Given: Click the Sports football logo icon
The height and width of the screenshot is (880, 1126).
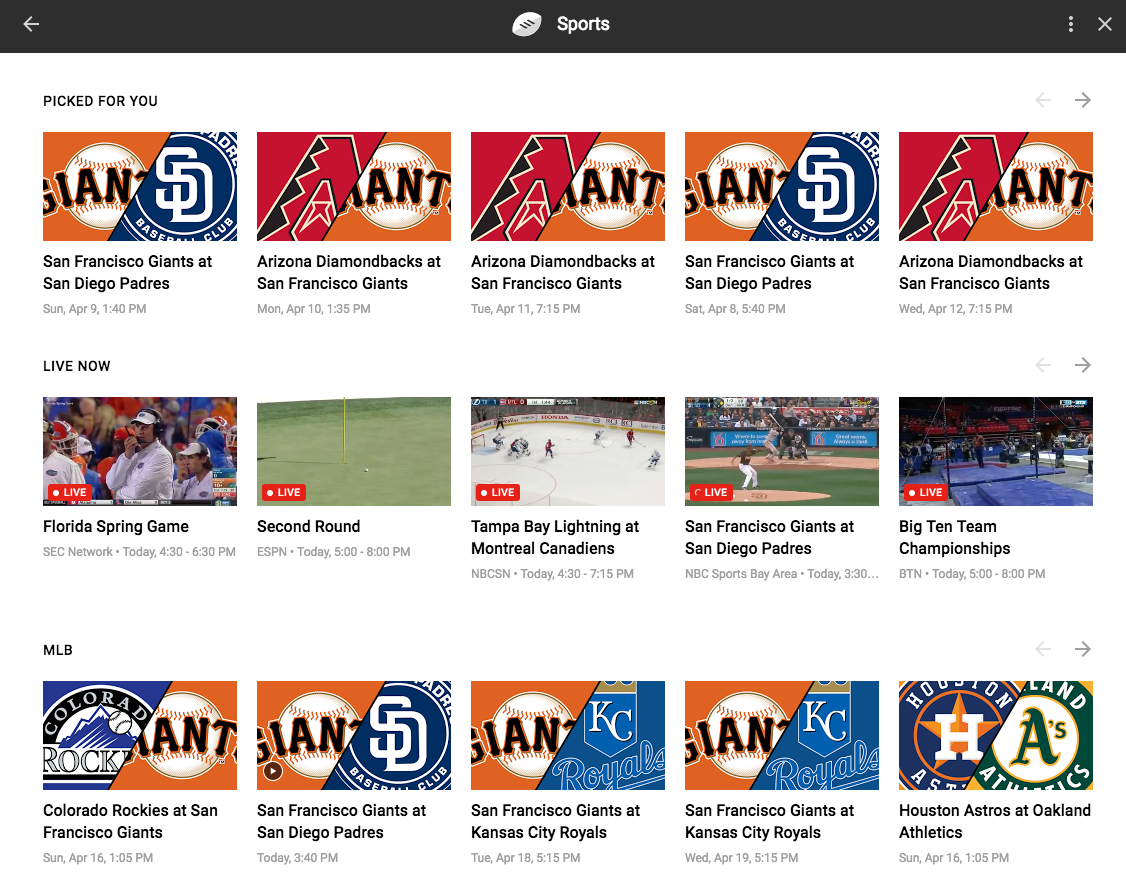Looking at the screenshot, I should (526, 24).
